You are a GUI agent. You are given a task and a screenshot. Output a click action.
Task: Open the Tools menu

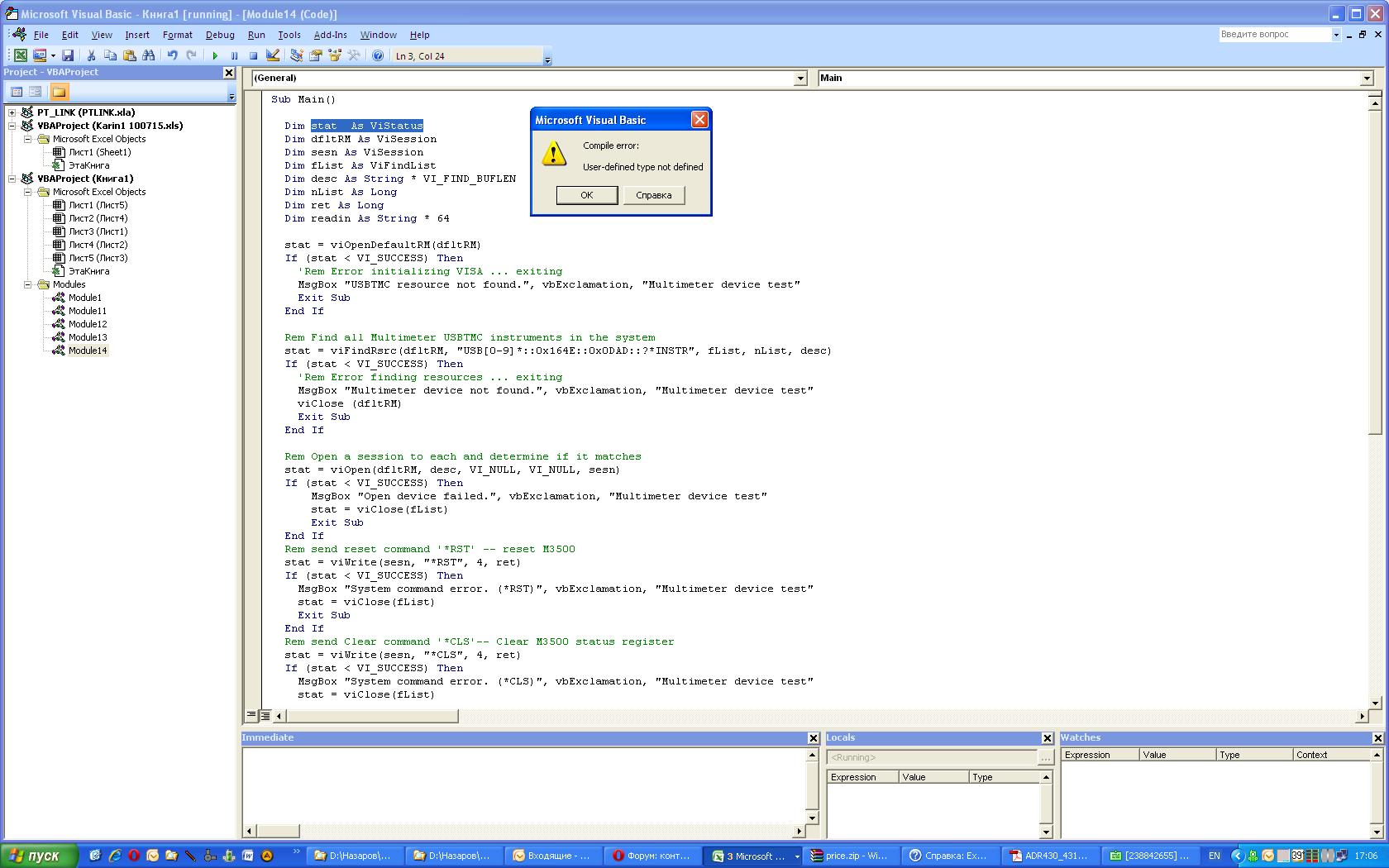tap(289, 35)
